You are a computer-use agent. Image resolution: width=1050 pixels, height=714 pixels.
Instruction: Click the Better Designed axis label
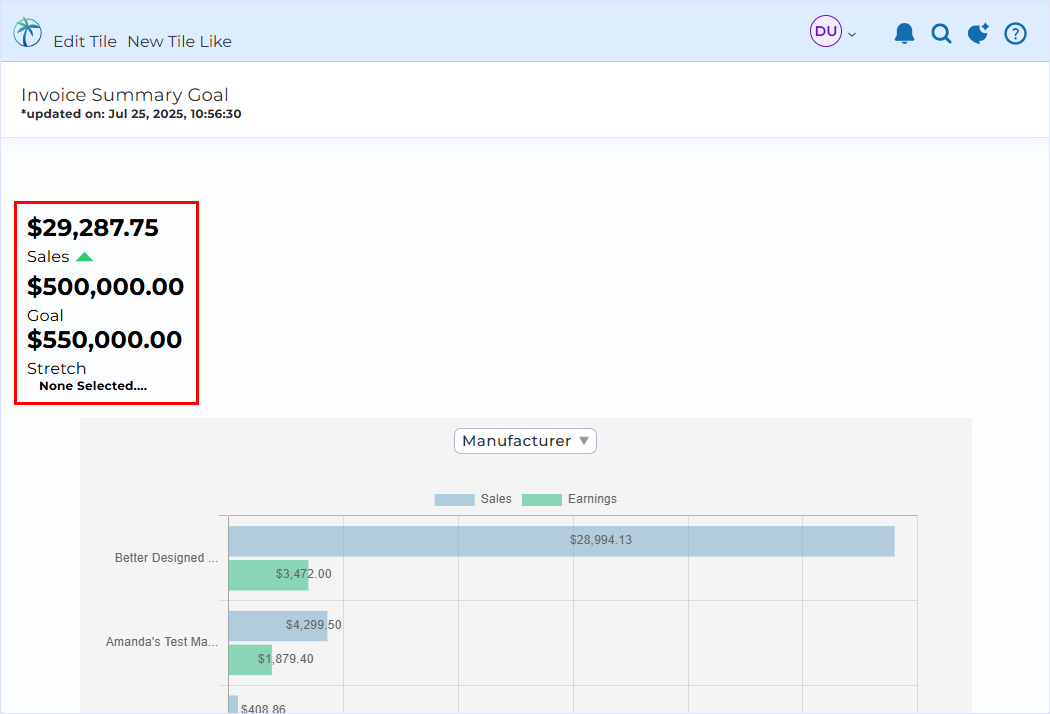(166, 557)
